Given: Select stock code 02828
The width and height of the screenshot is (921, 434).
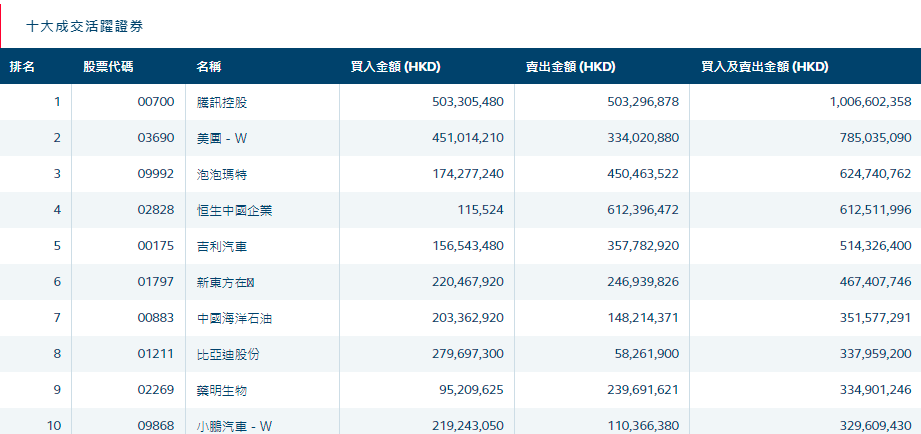Looking at the screenshot, I should [156, 210].
